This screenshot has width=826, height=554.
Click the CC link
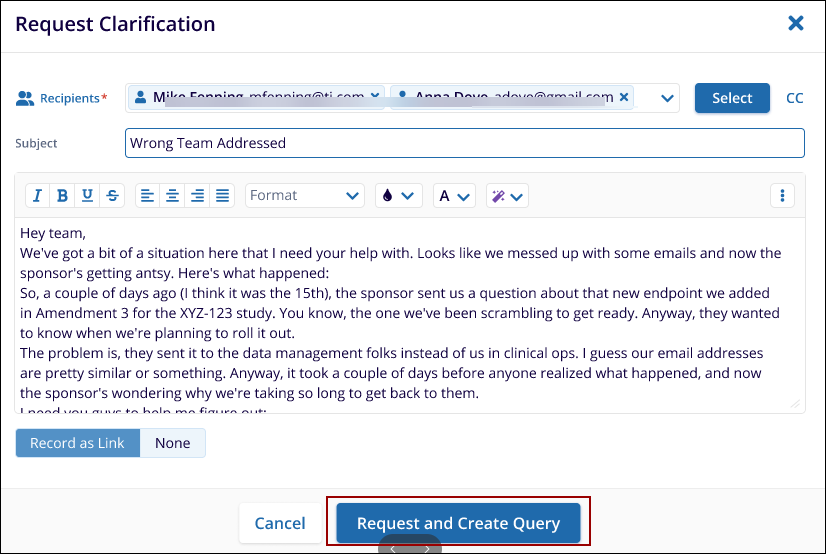coord(795,98)
